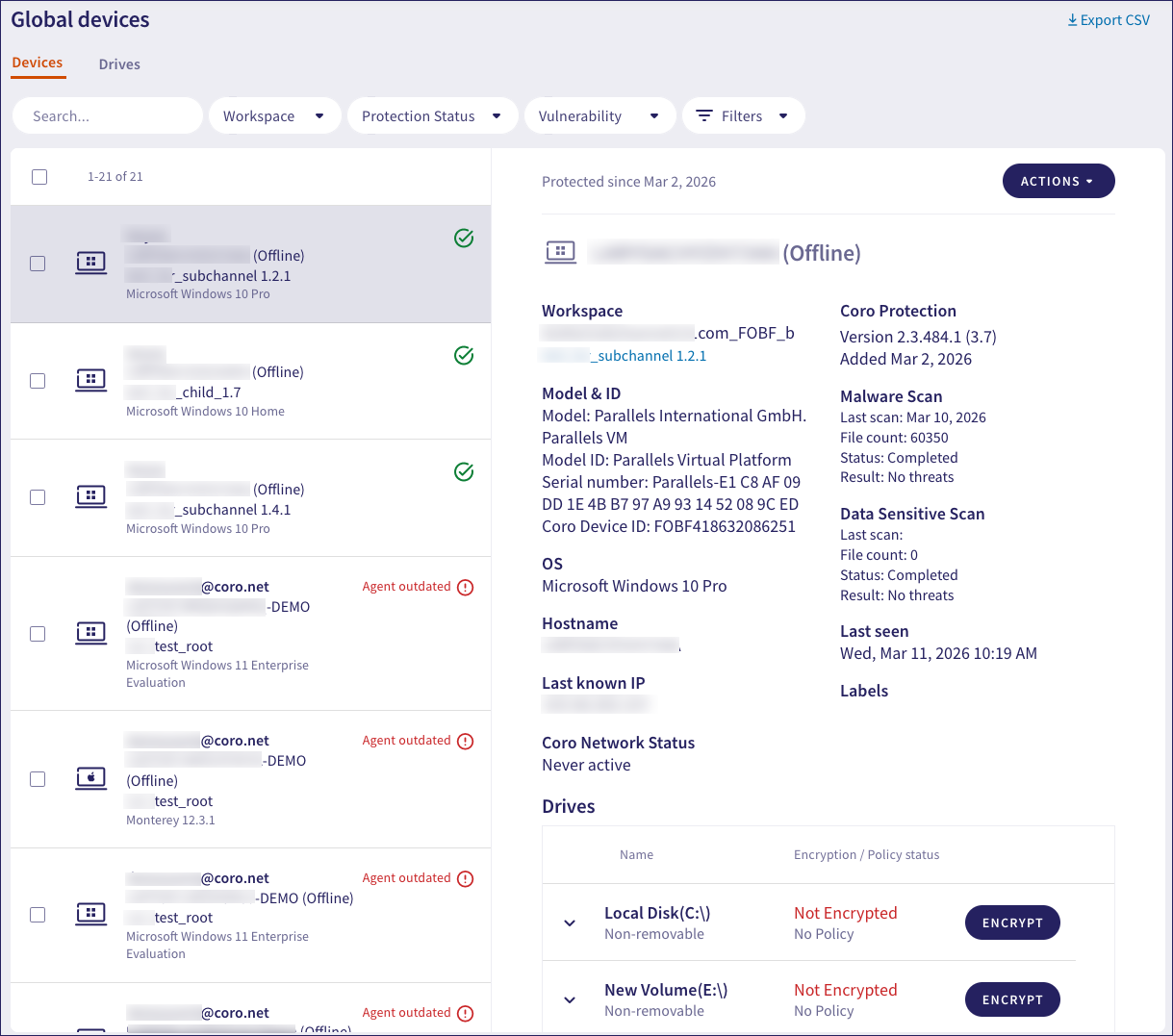Select the Devices tab
Viewport: 1173px width, 1036px height.
click(38, 63)
